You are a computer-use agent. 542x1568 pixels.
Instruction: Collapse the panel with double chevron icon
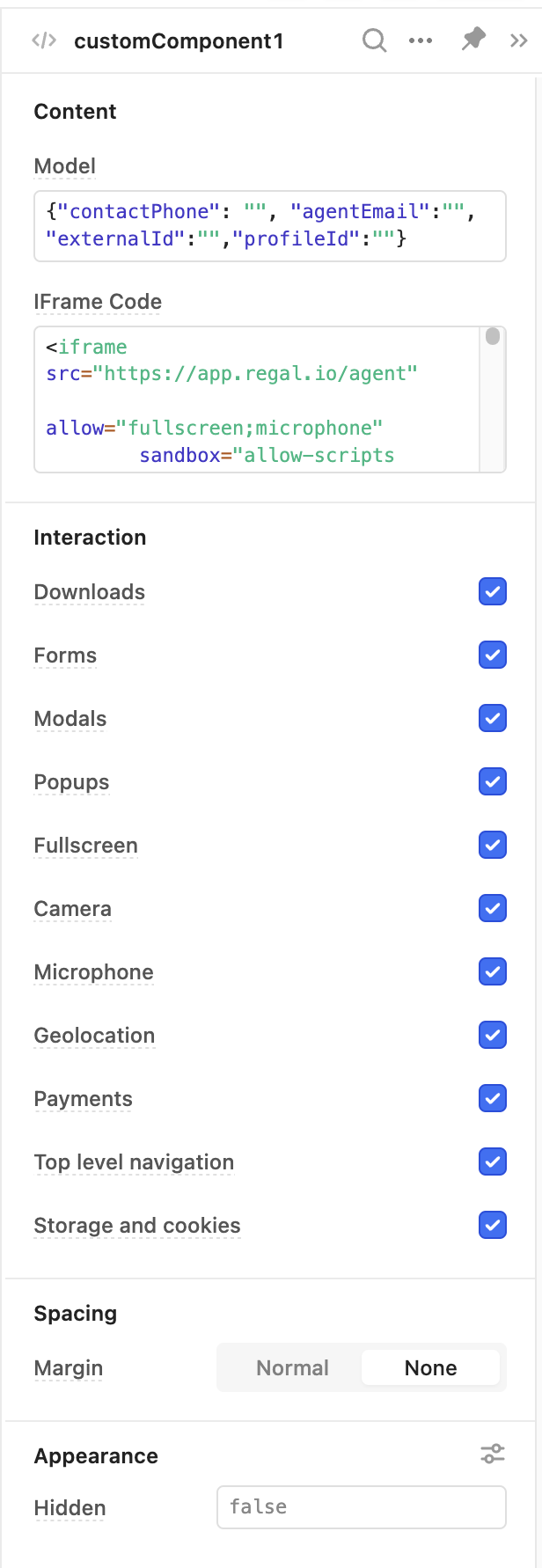tap(519, 40)
